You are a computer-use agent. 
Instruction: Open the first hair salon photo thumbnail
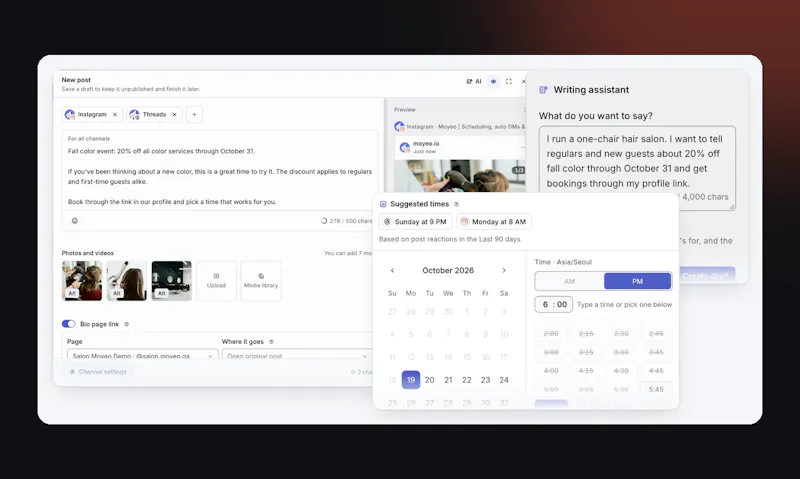82,281
